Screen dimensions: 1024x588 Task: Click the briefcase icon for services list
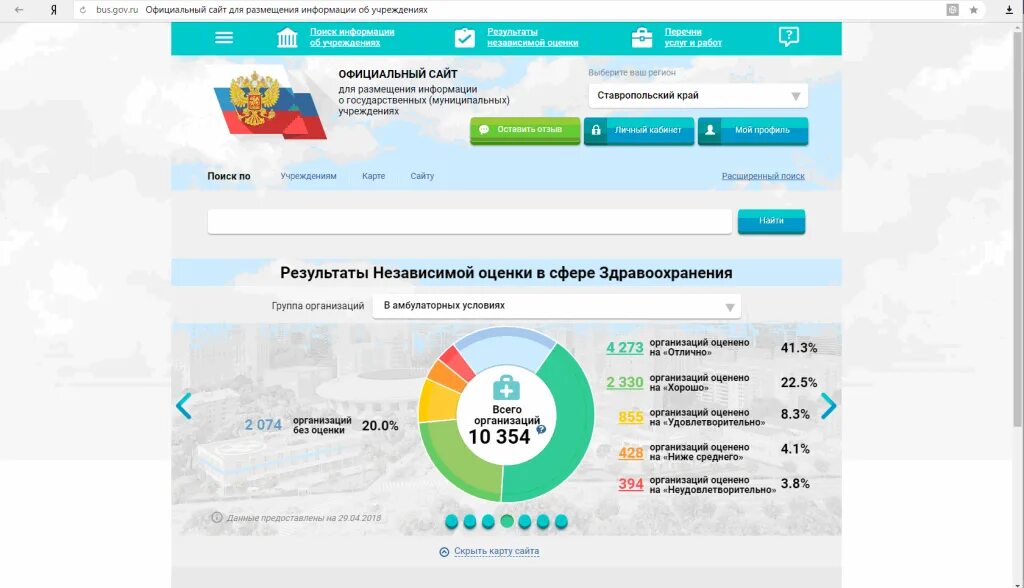tap(641, 37)
